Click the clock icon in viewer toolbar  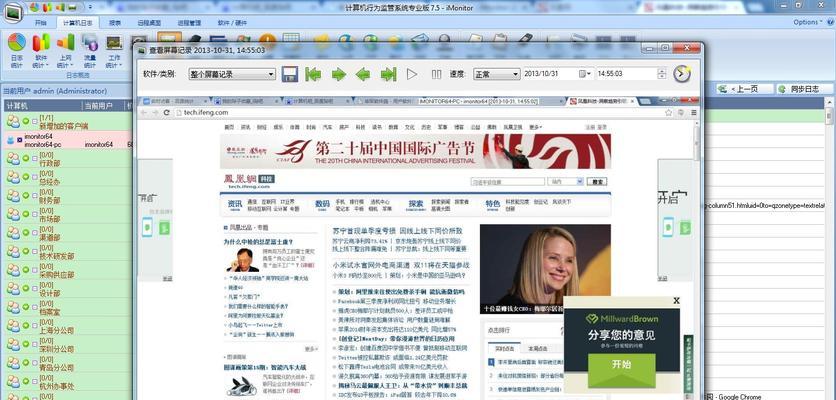tap(681, 74)
